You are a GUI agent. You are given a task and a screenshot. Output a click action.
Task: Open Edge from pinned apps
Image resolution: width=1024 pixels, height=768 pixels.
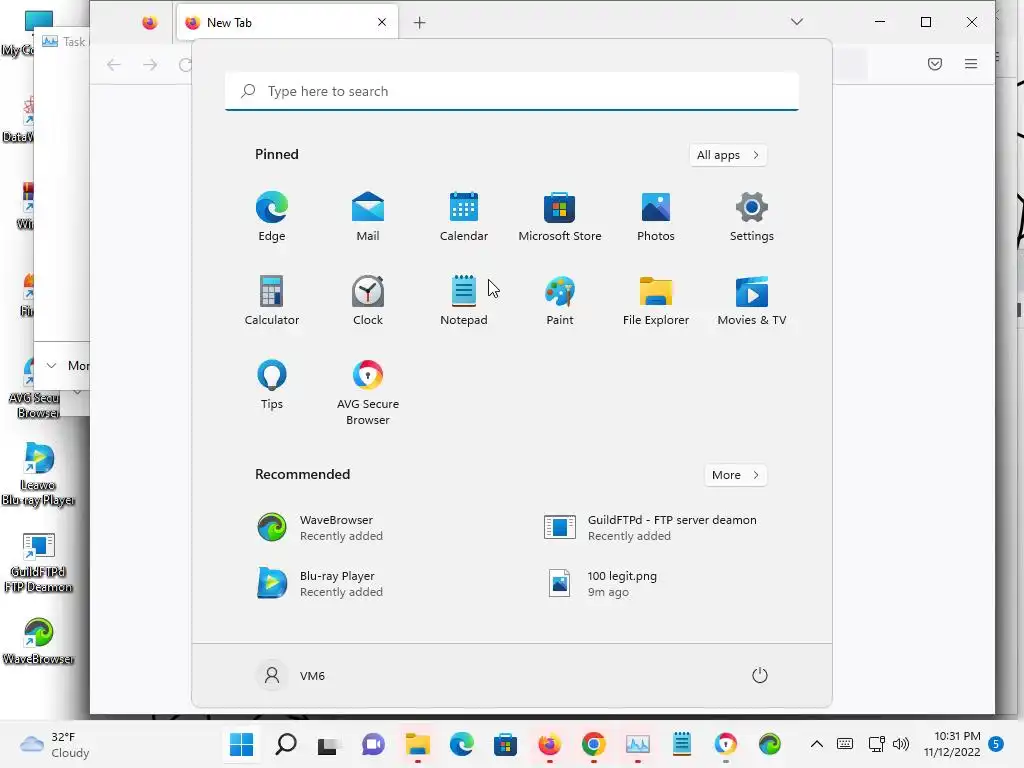pyautogui.click(x=272, y=217)
